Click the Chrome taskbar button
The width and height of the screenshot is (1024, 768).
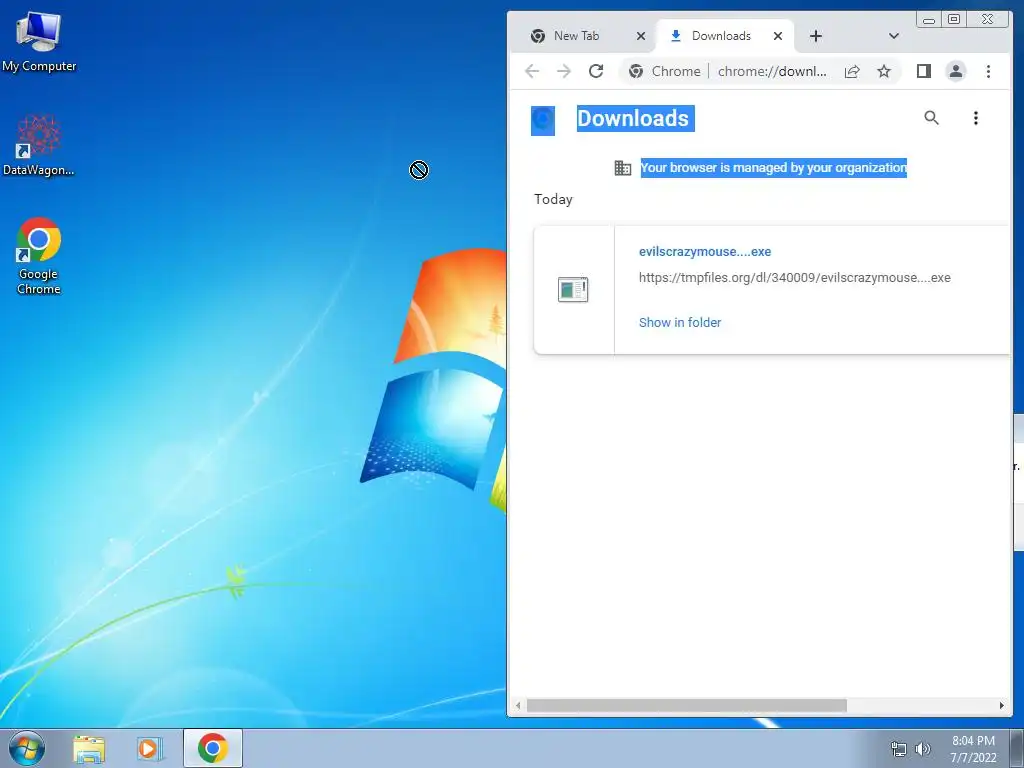coord(213,748)
